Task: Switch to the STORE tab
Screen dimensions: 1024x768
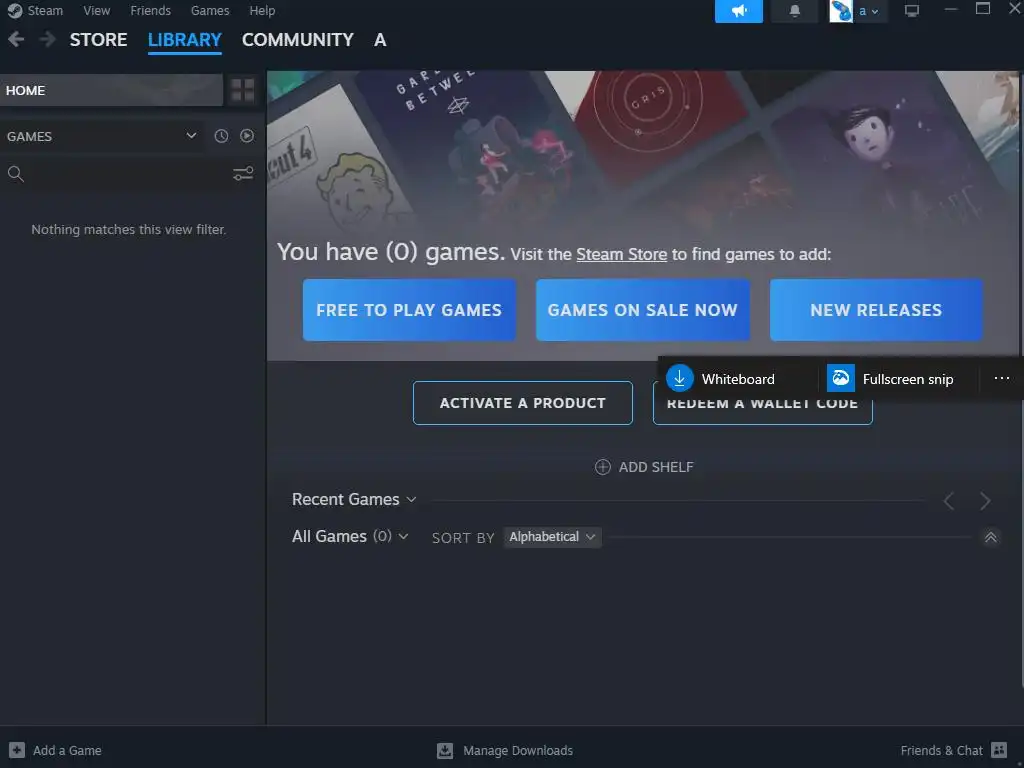Action: (99, 40)
